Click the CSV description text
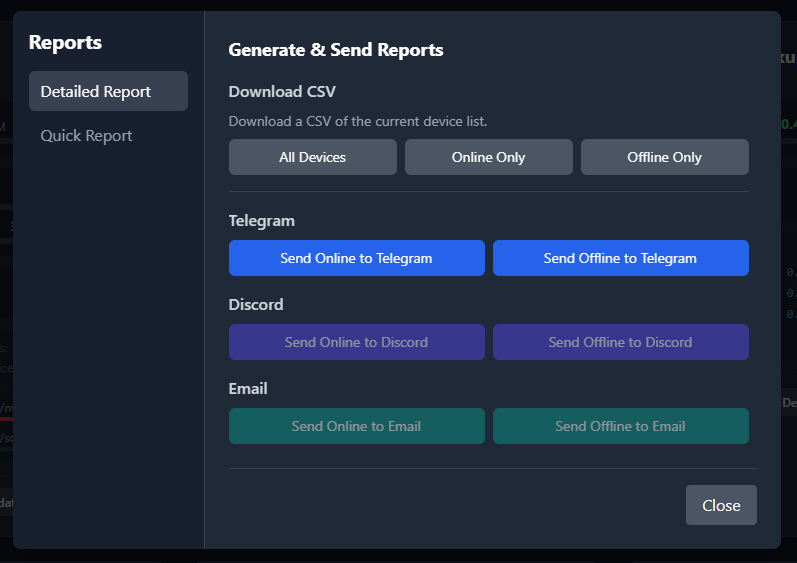The height and width of the screenshot is (563, 797). [357, 122]
